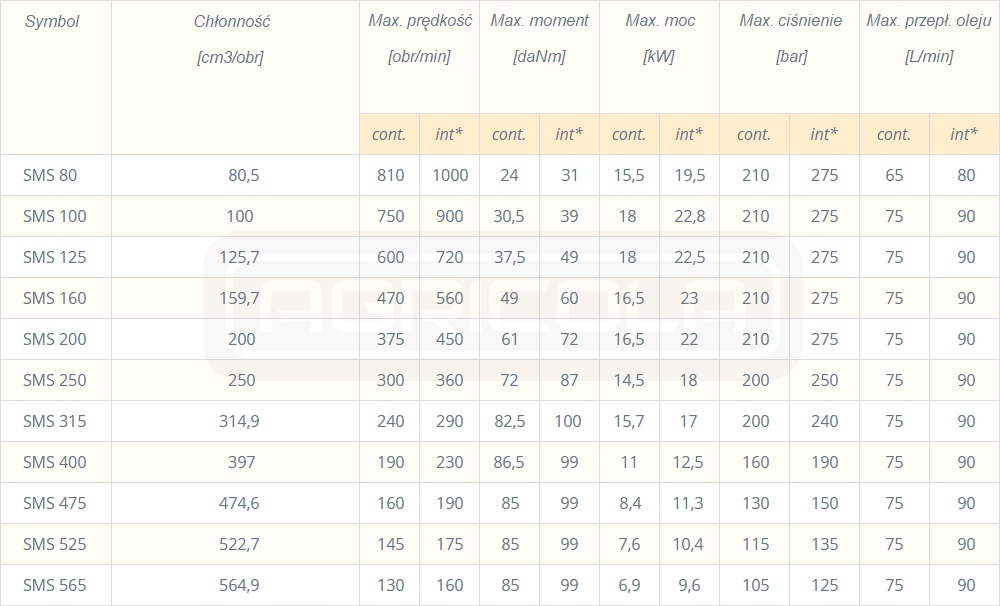This screenshot has width=1000, height=606.
Task: Select the 564,9 displacement value cell
Action: tap(239, 585)
